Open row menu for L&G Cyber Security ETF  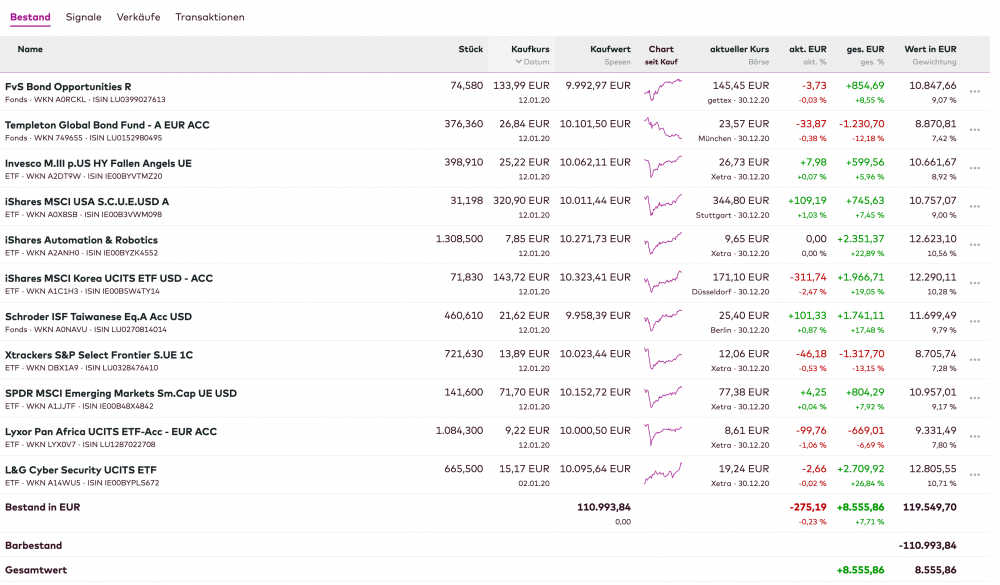(x=975, y=475)
